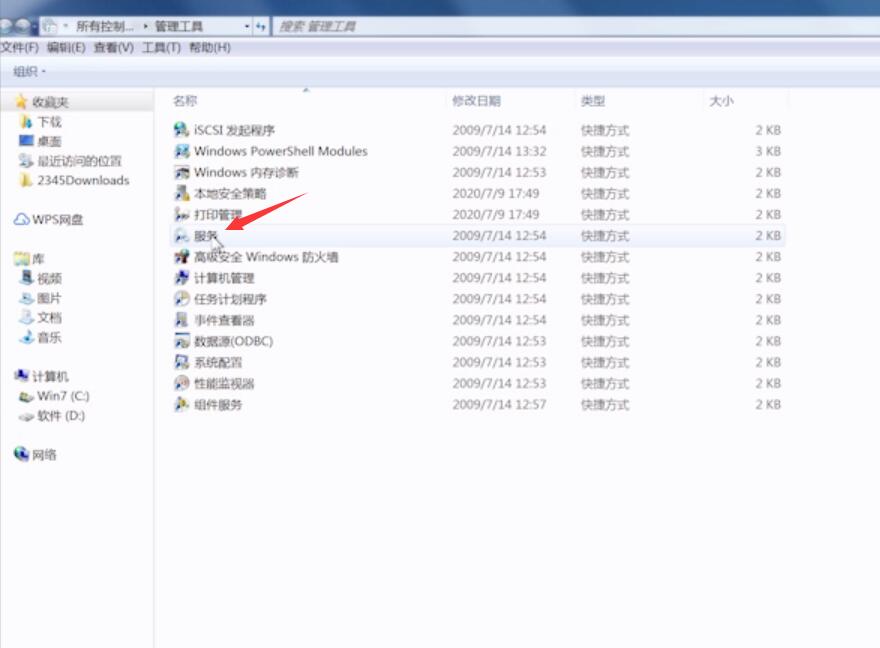
Task: Click the 3 KB size cell
Action: (768, 151)
